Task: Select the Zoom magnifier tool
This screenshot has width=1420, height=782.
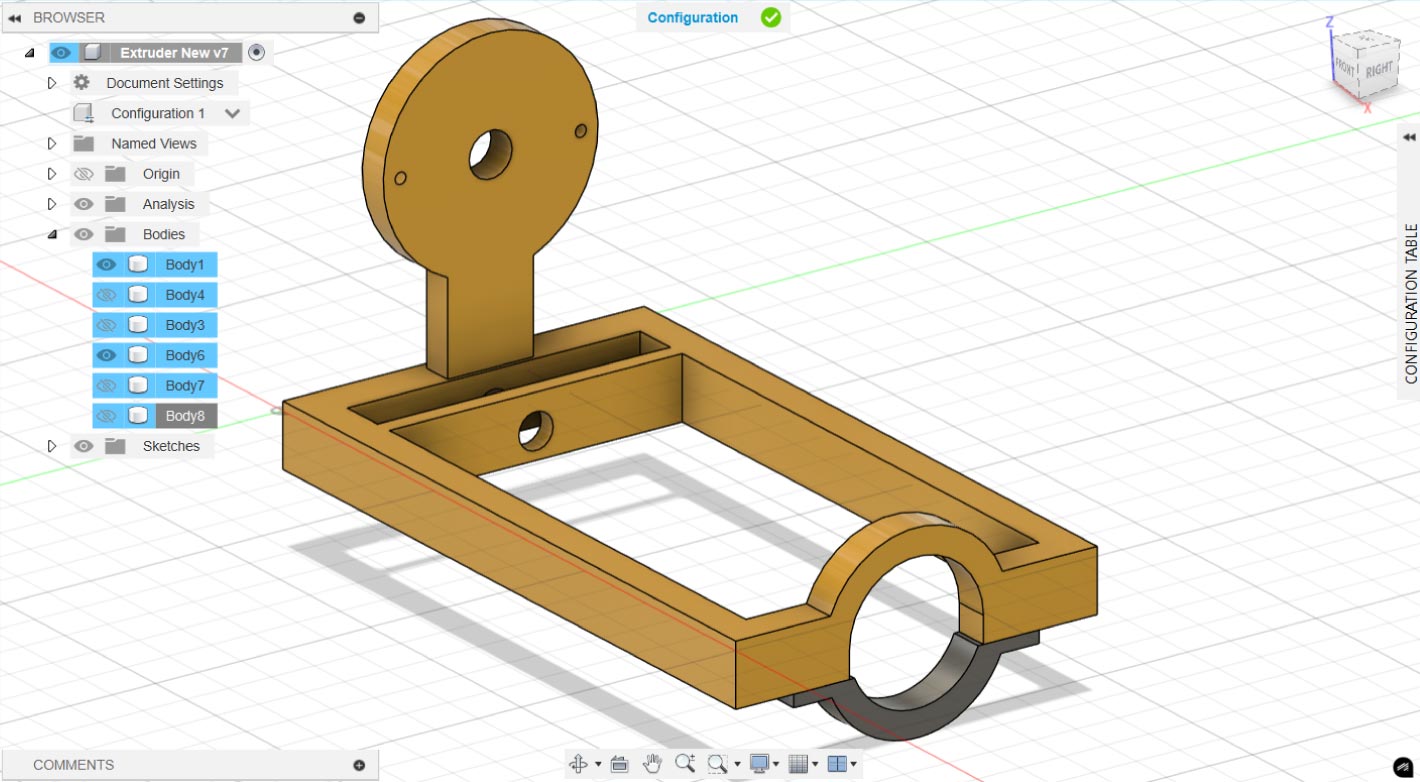Action: (x=685, y=764)
